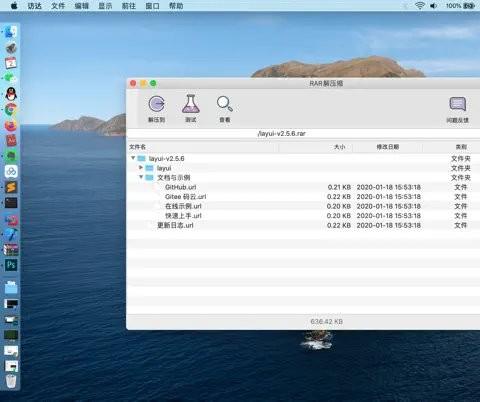
Task: Click the 636.42 KB status bar text
Action: coord(326,322)
